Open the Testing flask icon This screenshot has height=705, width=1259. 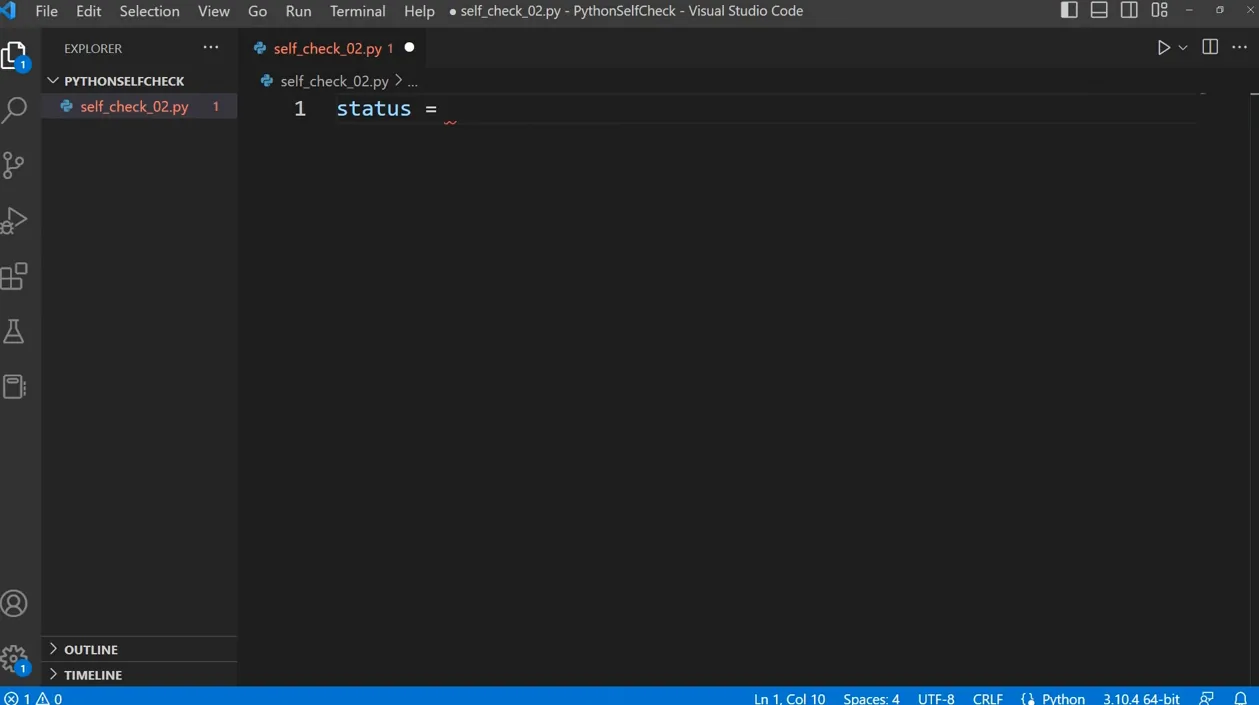tap(14, 331)
